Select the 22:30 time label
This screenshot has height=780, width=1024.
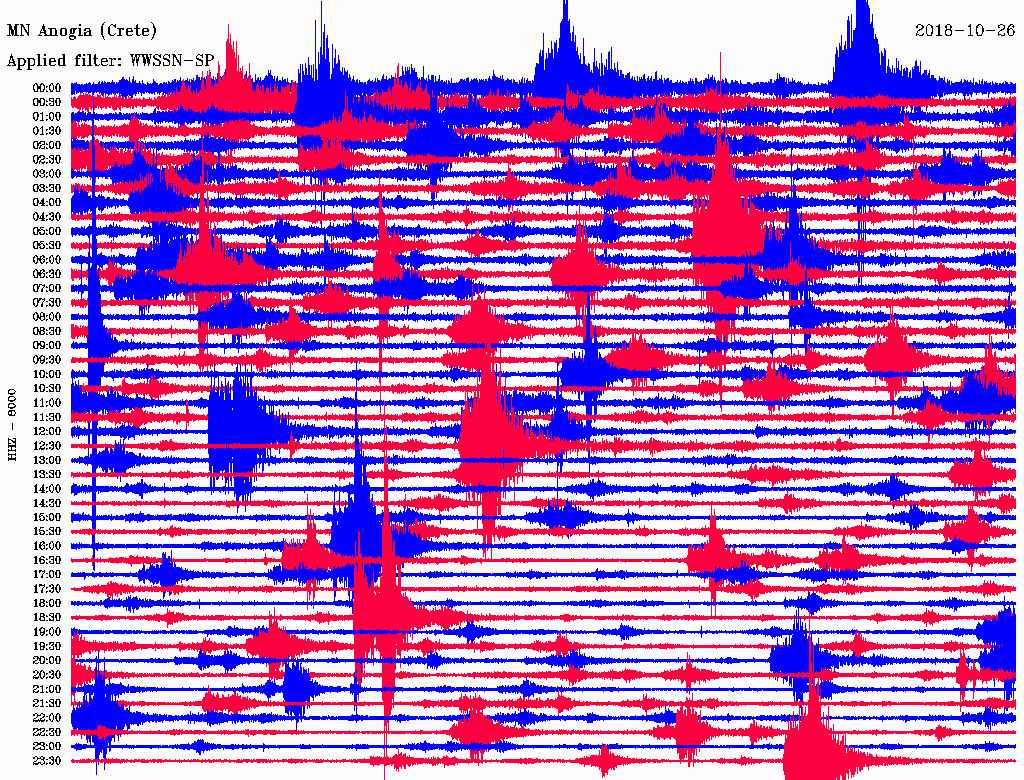pyautogui.click(x=47, y=732)
